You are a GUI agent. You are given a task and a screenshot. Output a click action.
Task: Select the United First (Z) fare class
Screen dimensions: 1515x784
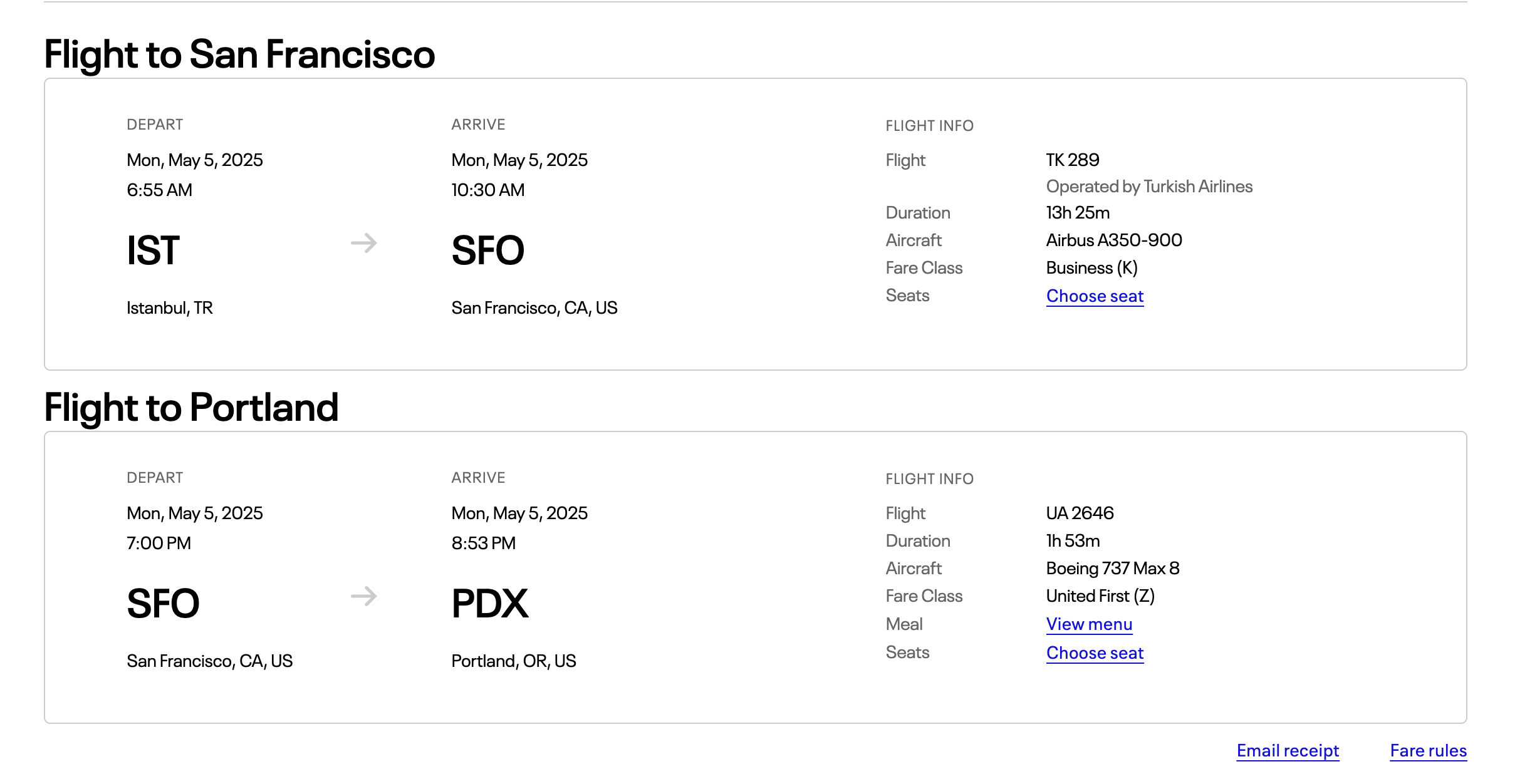click(1100, 596)
